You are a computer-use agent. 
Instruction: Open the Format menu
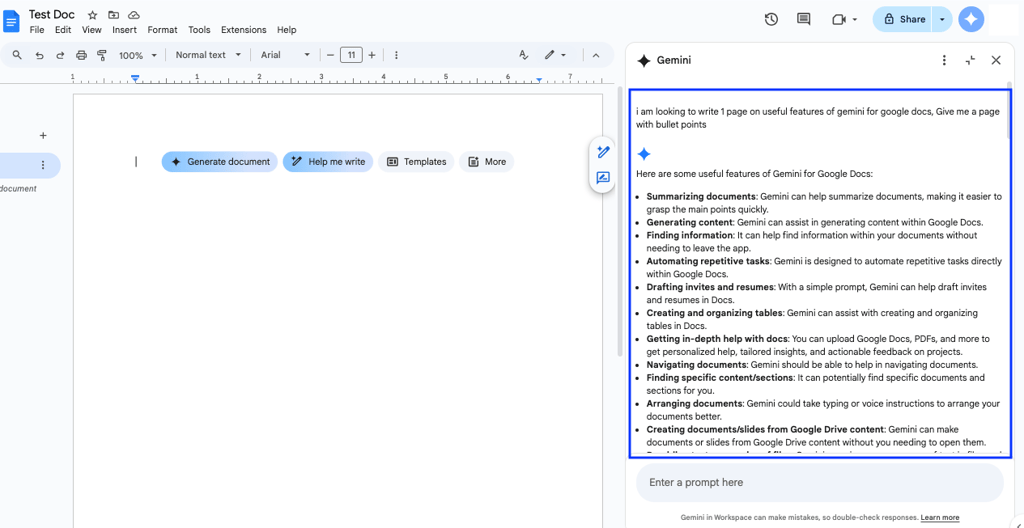pos(162,30)
